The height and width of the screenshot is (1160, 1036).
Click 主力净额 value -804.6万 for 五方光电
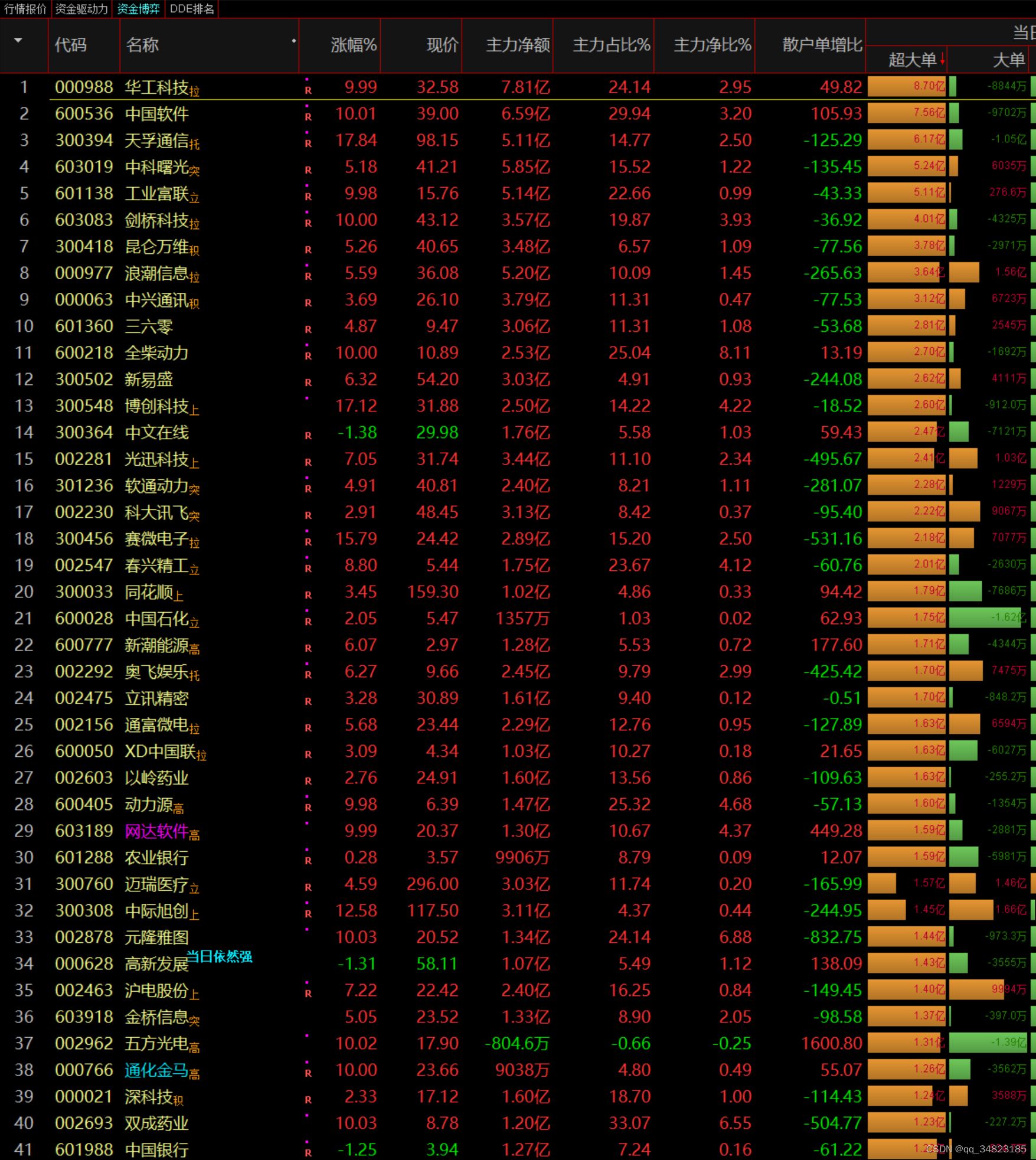[x=517, y=1044]
